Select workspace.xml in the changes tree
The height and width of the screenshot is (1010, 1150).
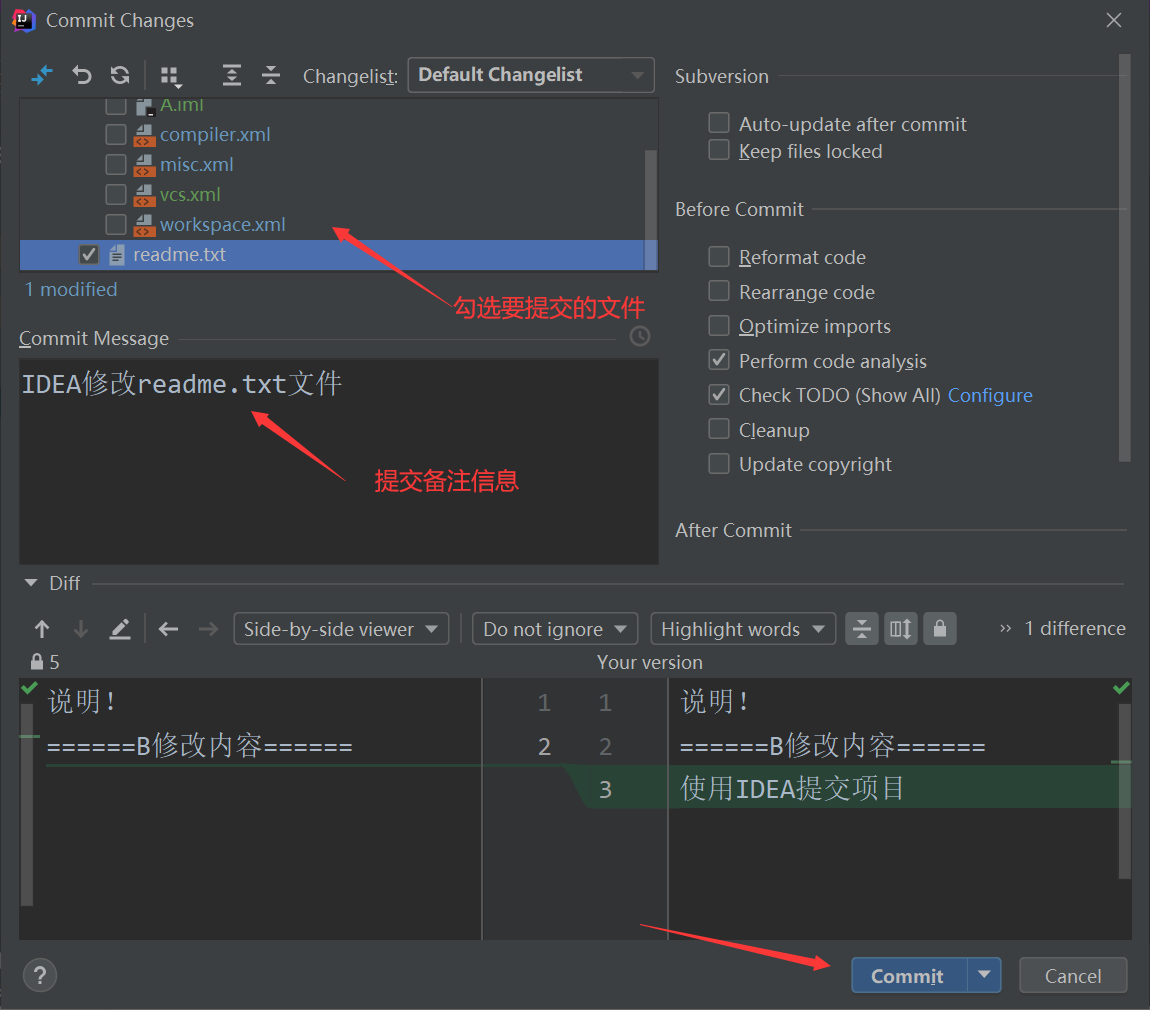tap(222, 224)
